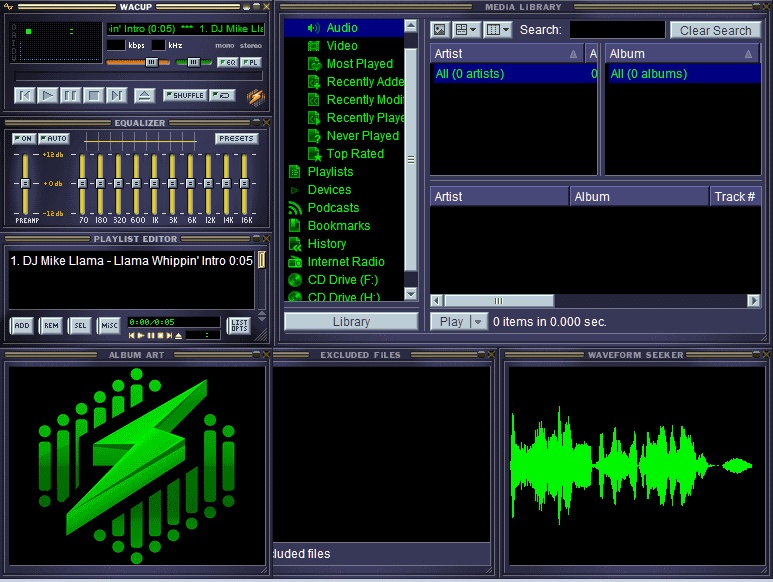Screen dimensions: 773x582
Task: Toggle the equalizer ON button
Action: (x=24, y=139)
